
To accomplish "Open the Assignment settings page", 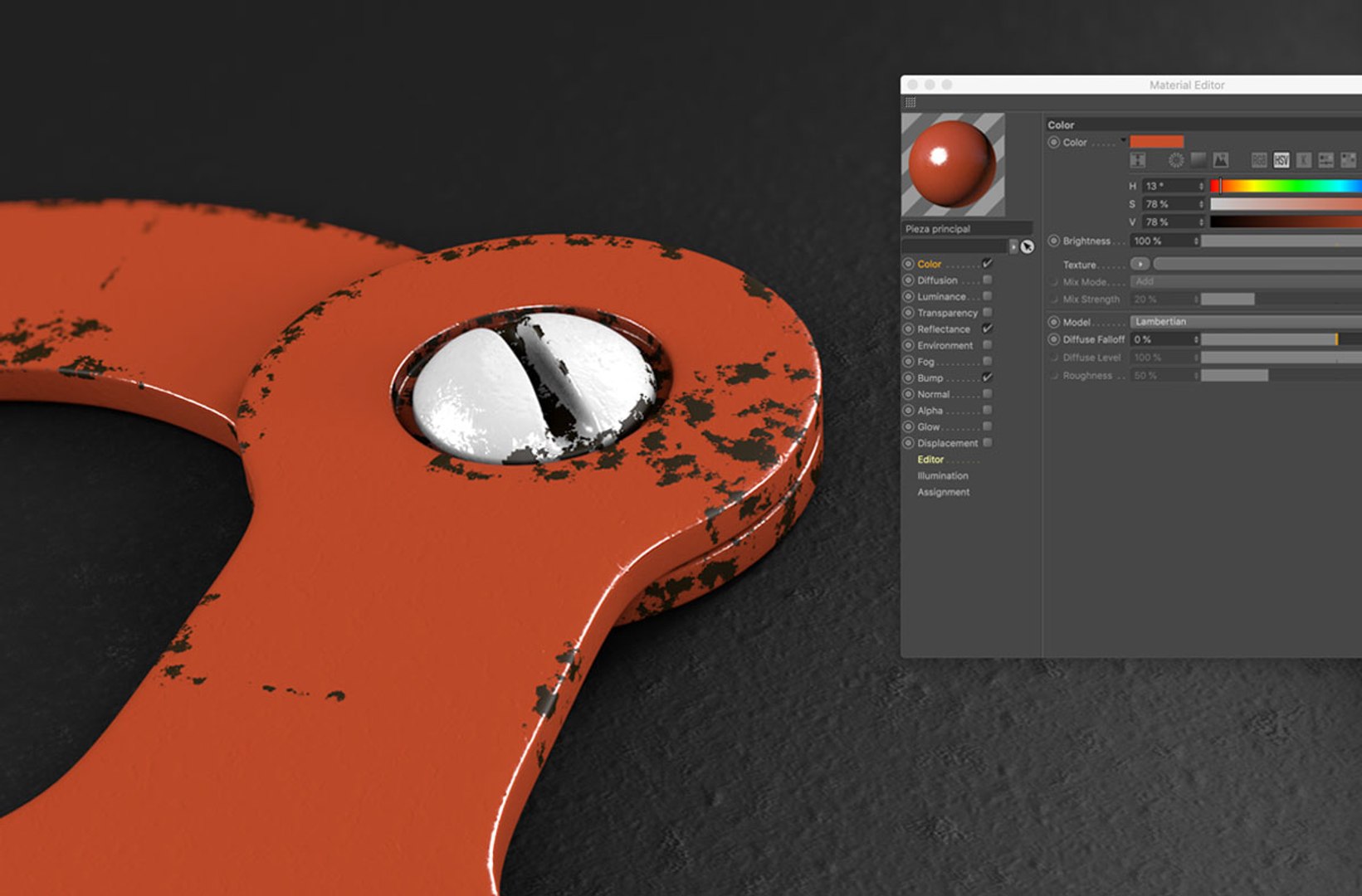I will (944, 493).
